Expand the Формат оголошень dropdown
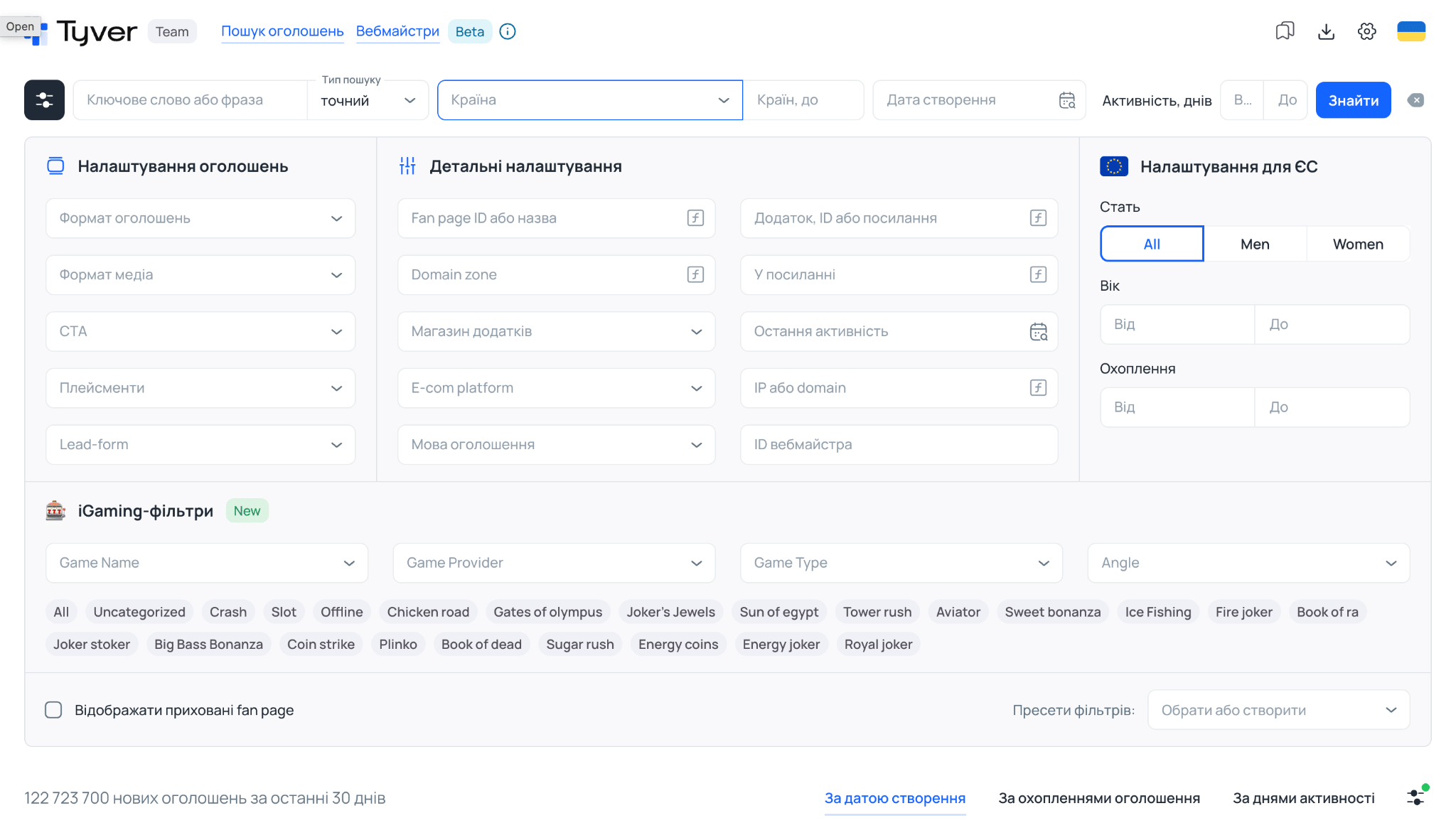1456x823 pixels. (200, 218)
